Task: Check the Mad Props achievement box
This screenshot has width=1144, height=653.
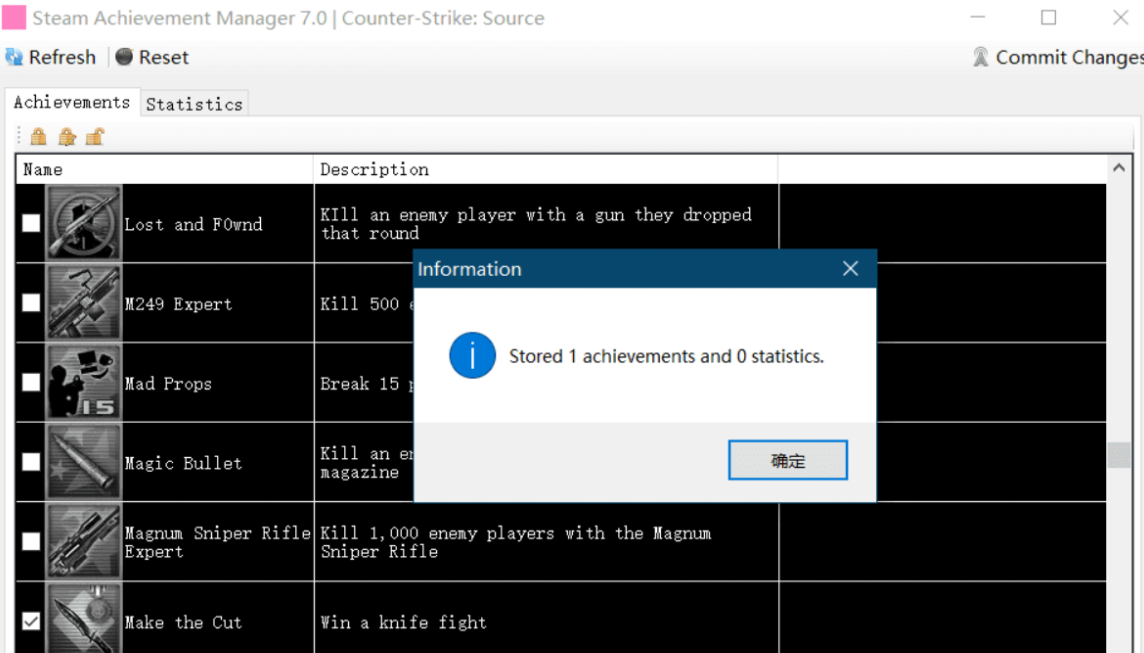Action: (x=31, y=382)
